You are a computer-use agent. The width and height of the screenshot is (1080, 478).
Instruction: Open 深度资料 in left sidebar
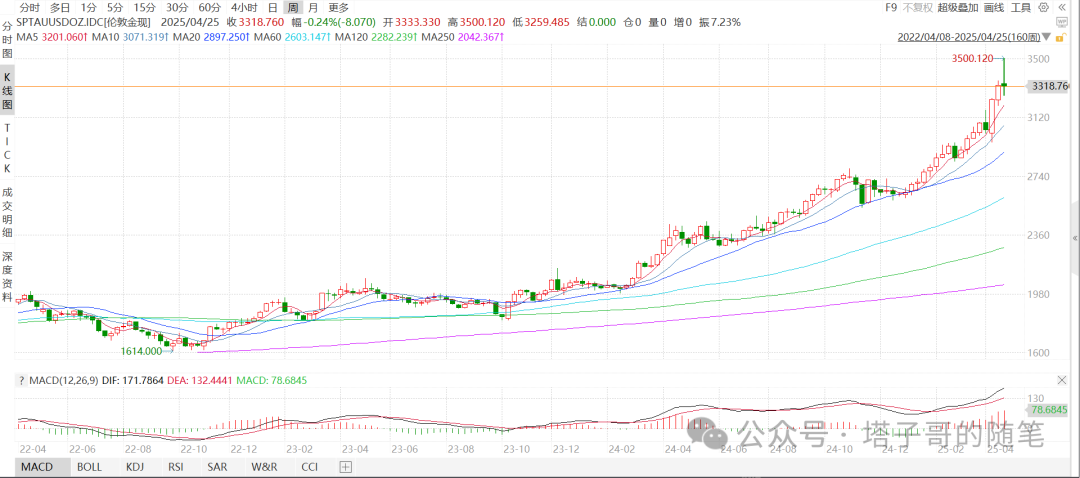(8, 277)
